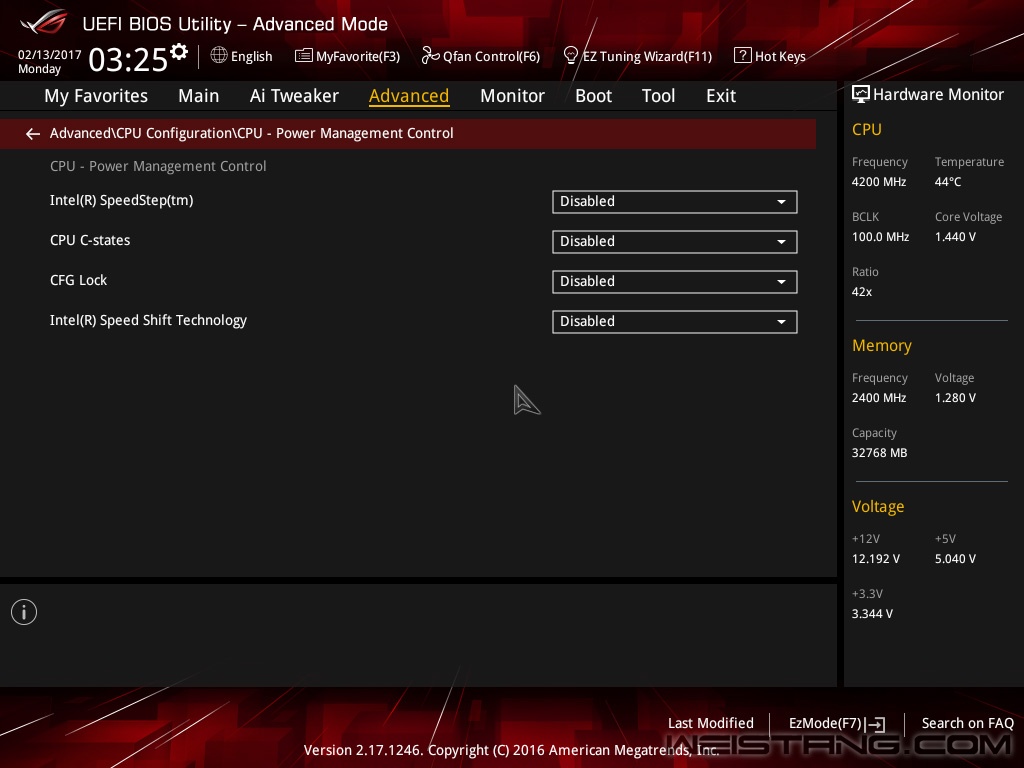Click the info circle icon

pyautogui.click(x=24, y=612)
